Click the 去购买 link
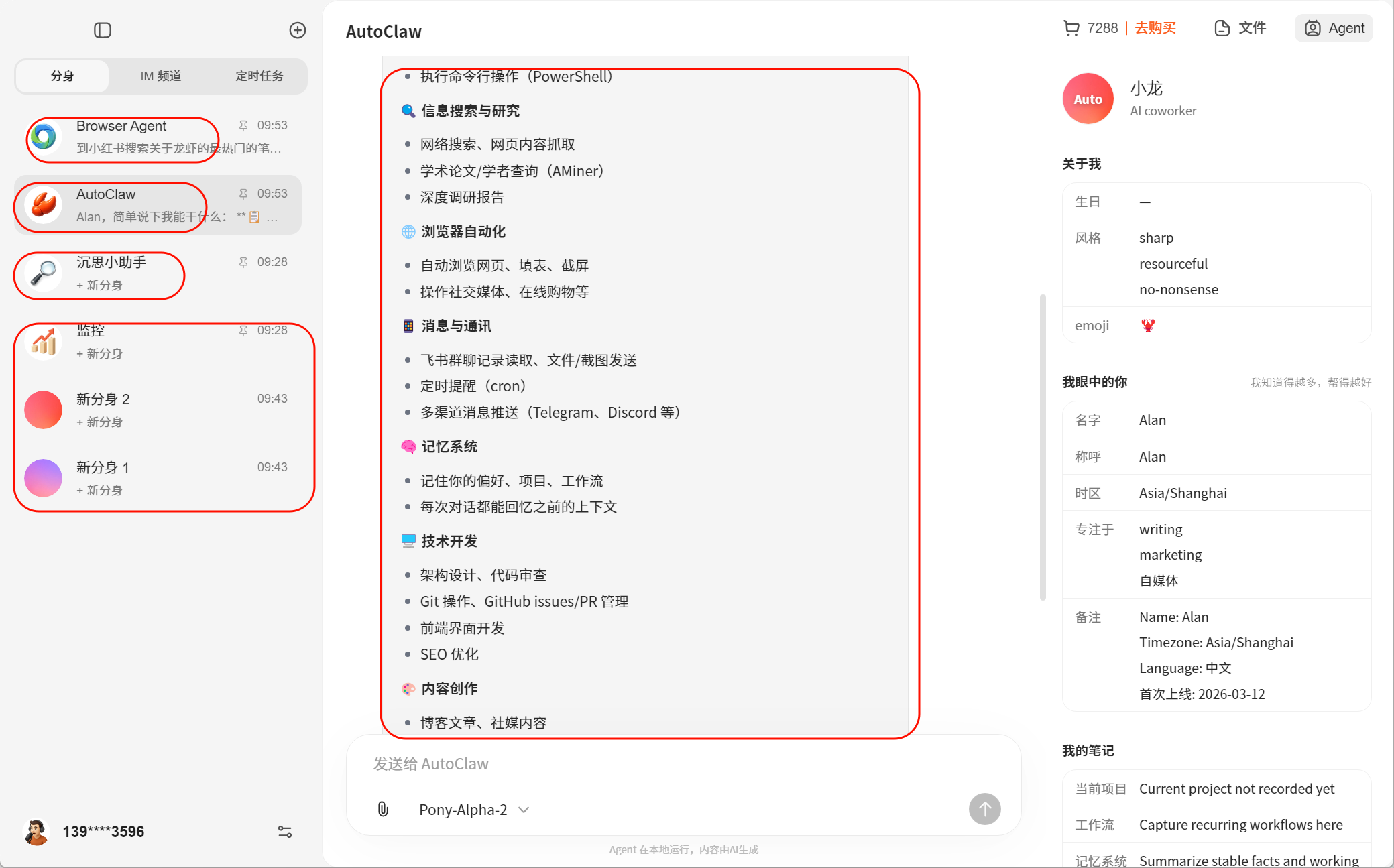The height and width of the screenshot is (868, 1394). pyautogui.click(x=1155, y=28)
